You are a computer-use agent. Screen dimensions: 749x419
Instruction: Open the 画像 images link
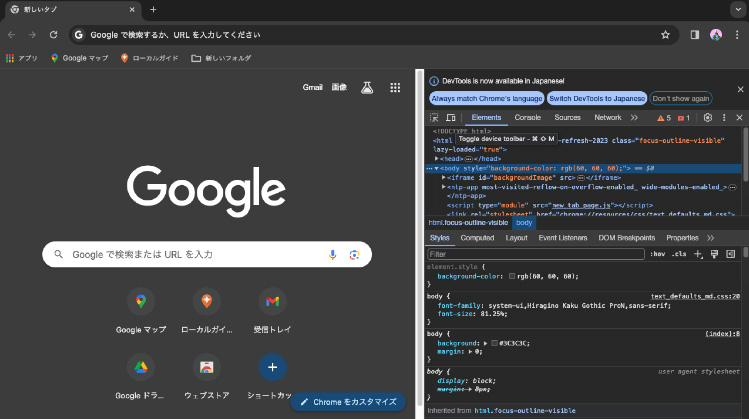pyautogui.click(x=339, y=87)
